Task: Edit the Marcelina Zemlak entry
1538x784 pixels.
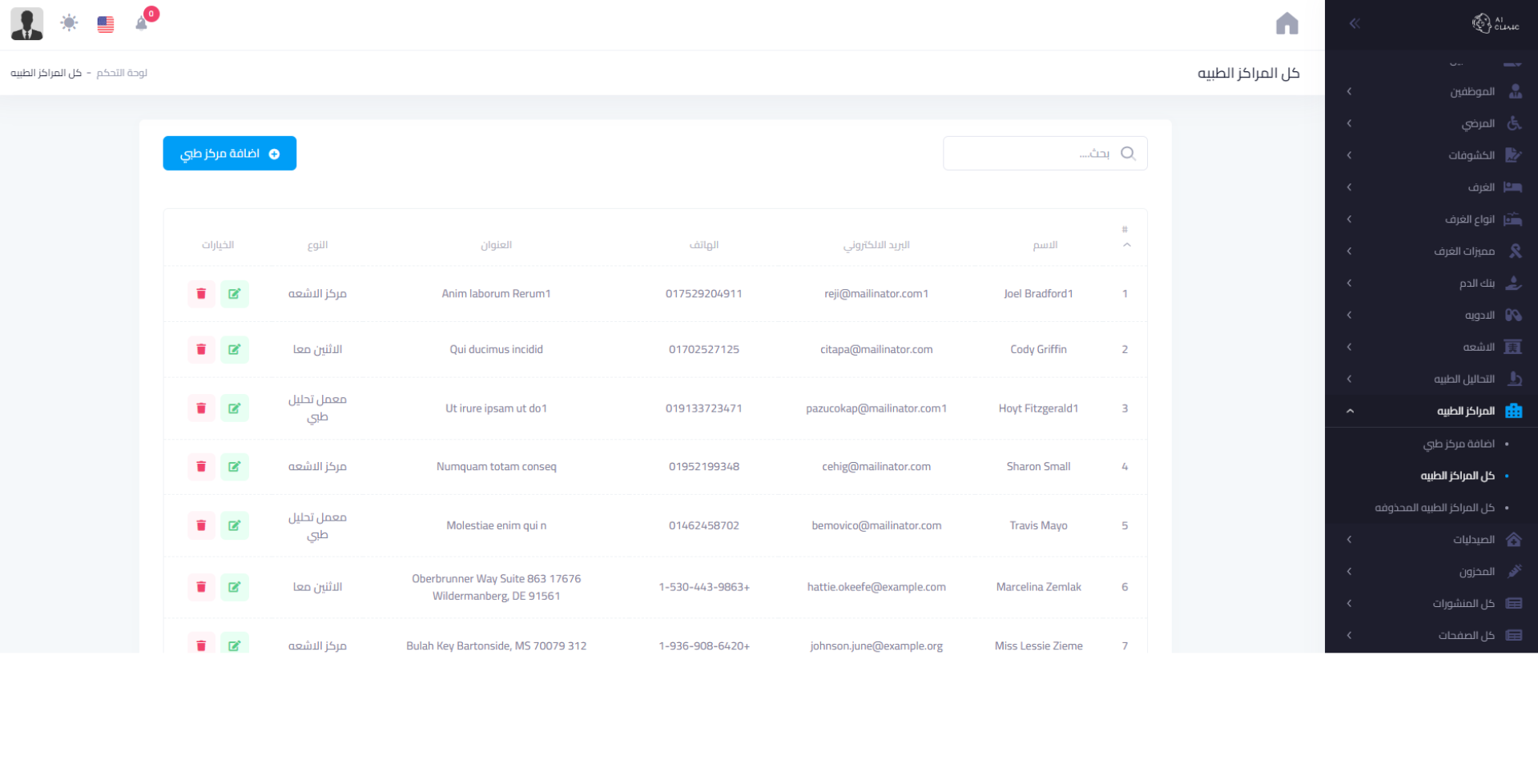Action: 235,587
